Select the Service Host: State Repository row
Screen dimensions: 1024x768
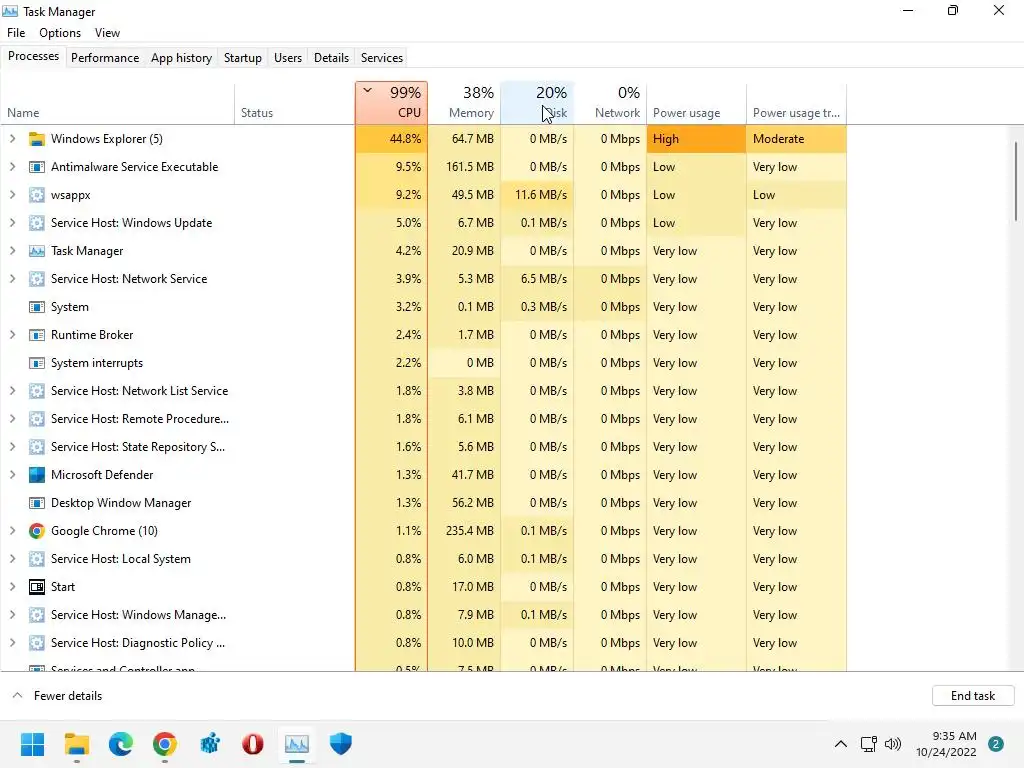[x=423, y=447]
